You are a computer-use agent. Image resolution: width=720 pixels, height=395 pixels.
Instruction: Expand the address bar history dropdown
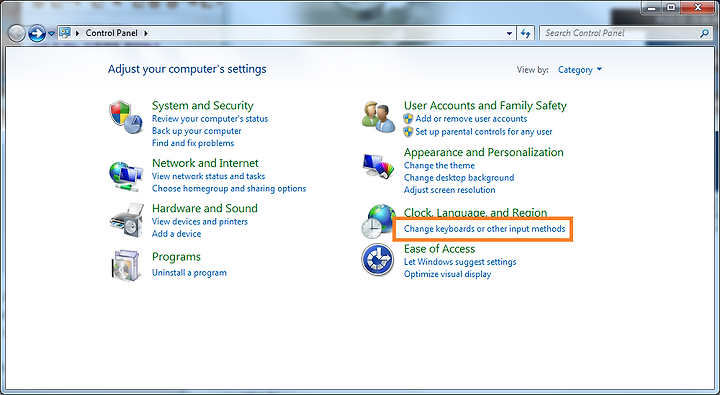click(509, 33)
